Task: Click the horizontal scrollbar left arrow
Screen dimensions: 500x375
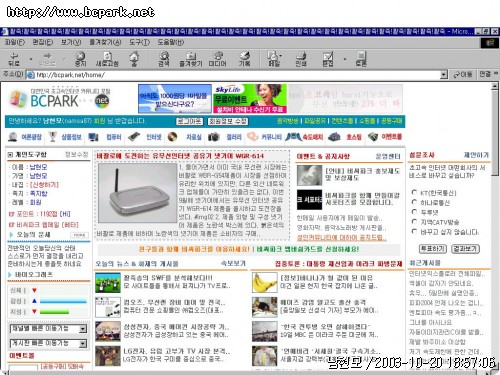Action: pos(4,373)
